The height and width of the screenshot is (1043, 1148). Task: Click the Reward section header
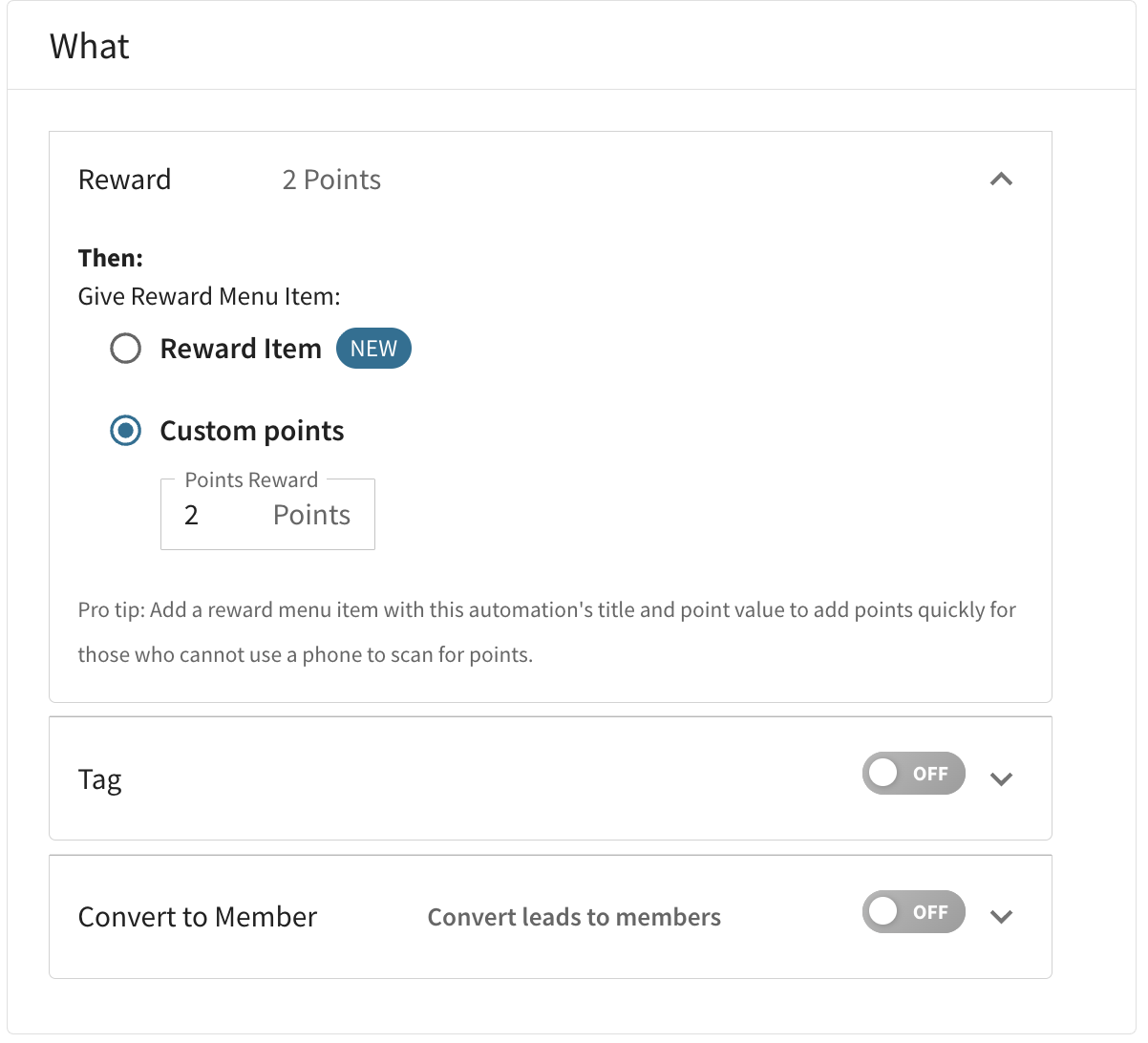click(124, 179)
